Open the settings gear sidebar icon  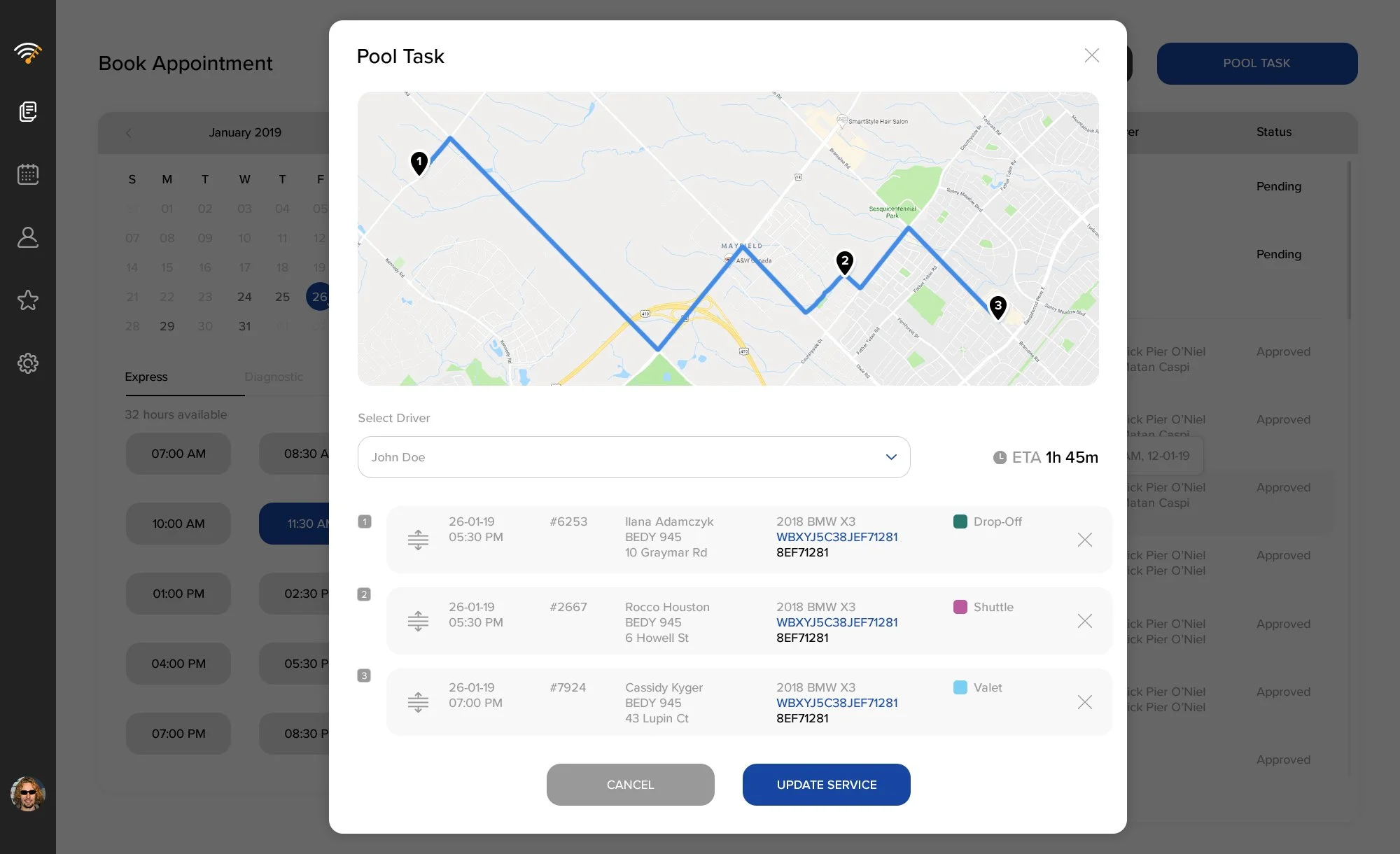28,363
